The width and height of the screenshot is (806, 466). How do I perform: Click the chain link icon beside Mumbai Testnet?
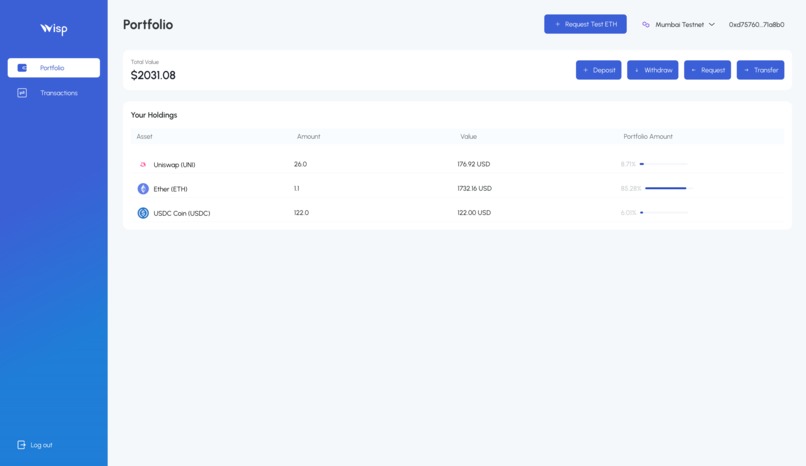point(646,24)
